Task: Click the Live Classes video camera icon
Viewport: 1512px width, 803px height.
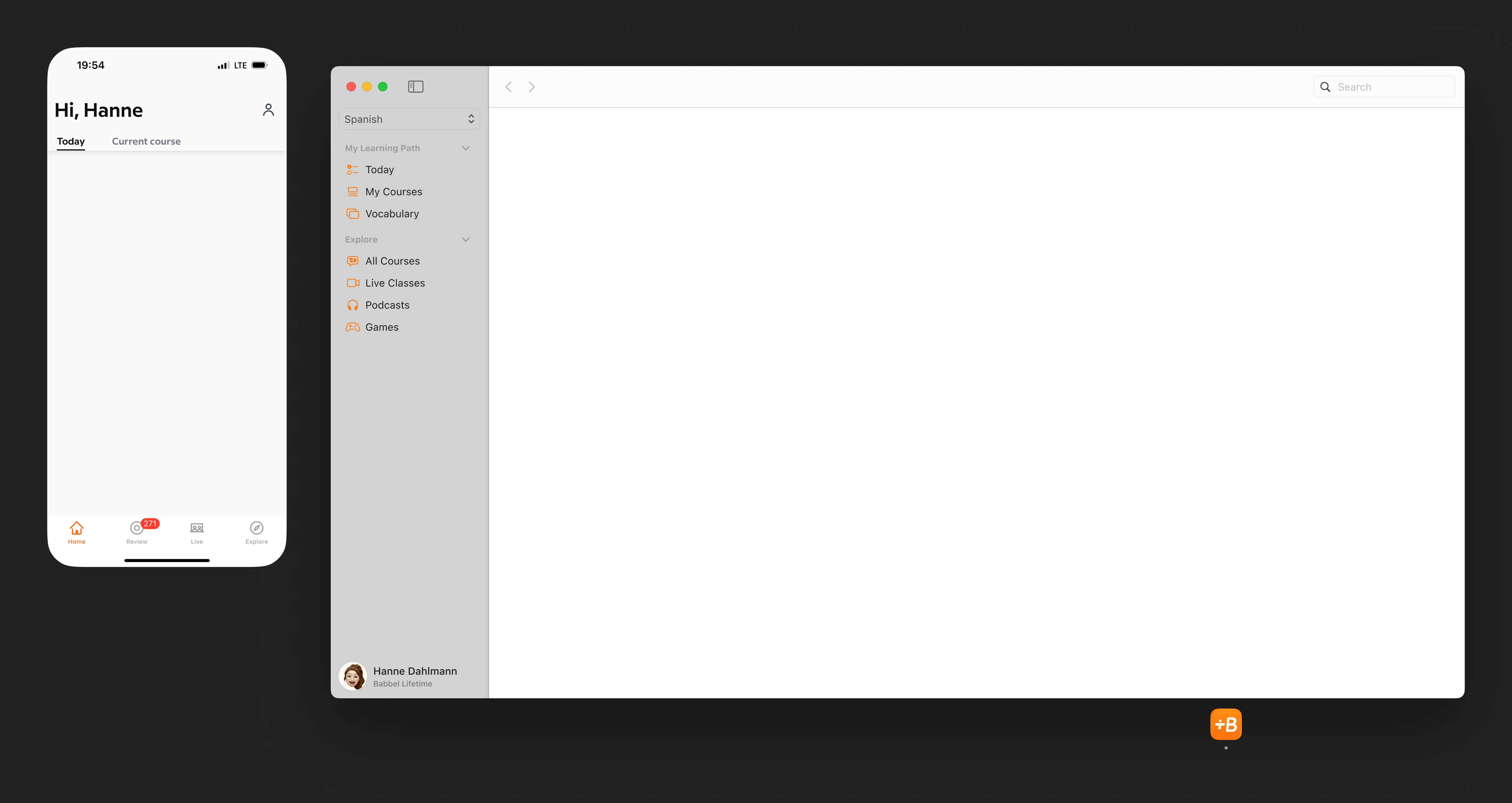Action: tap(353, 283)
